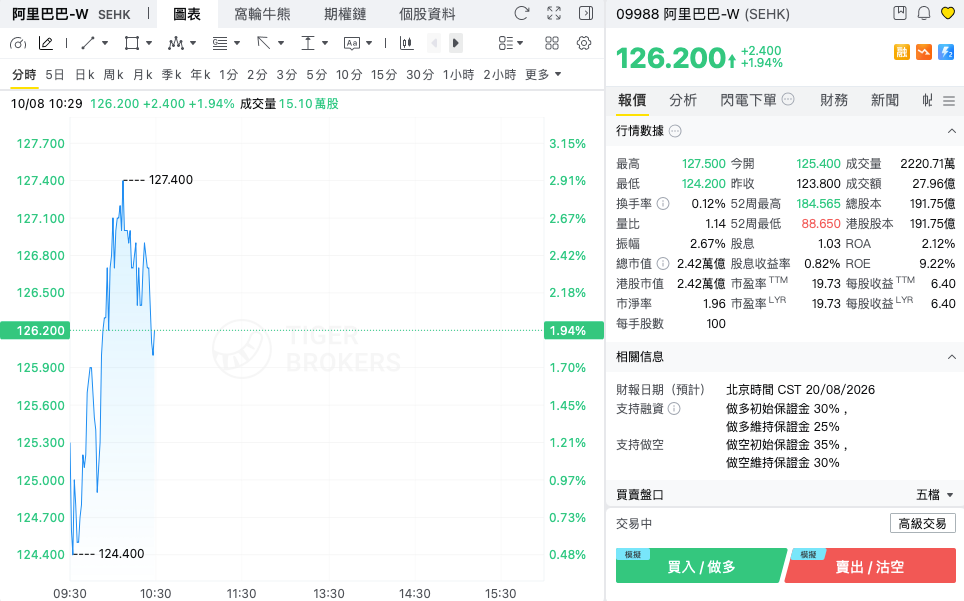
Task: Open trend line tool dropdown arrow
Action: (105, 43)
